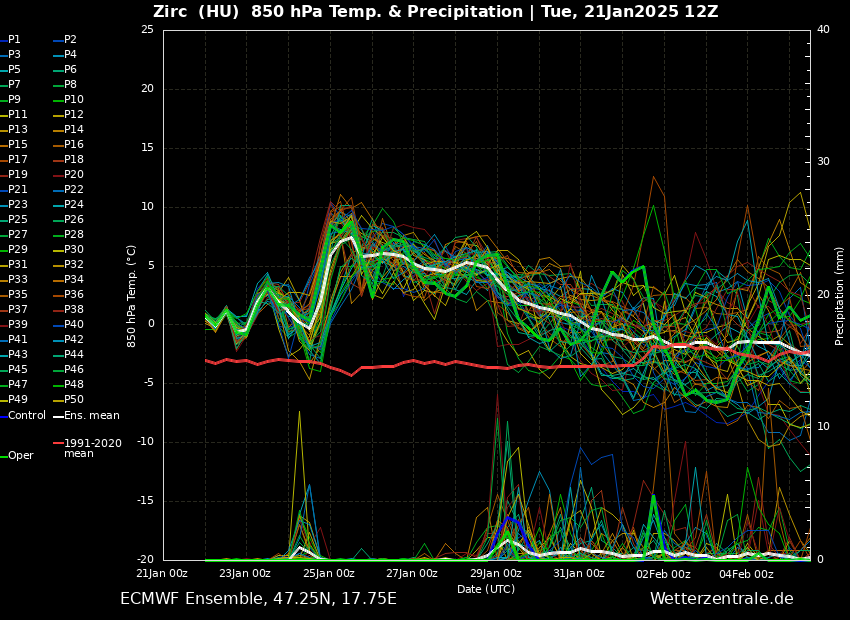850x620 pixels.
Task: Click the ECMWF Ensemble coordinates caption
Action: (258, 599)
